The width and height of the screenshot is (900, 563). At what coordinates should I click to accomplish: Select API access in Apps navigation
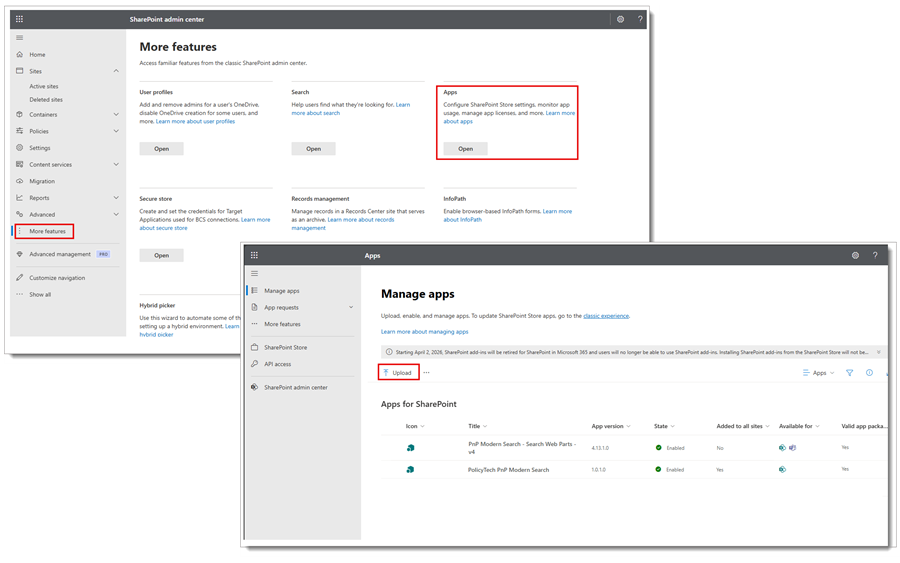click(277, 364)
